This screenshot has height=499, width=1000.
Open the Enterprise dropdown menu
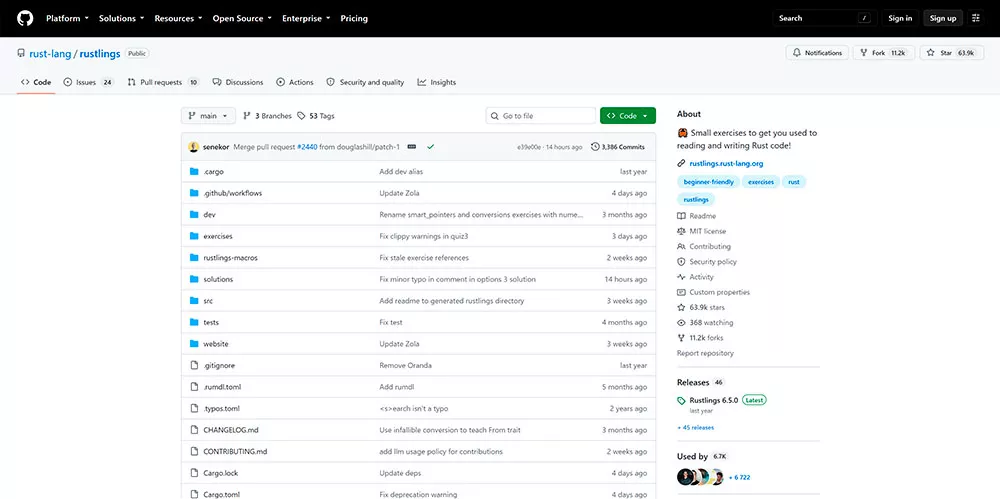click(305, 19)
